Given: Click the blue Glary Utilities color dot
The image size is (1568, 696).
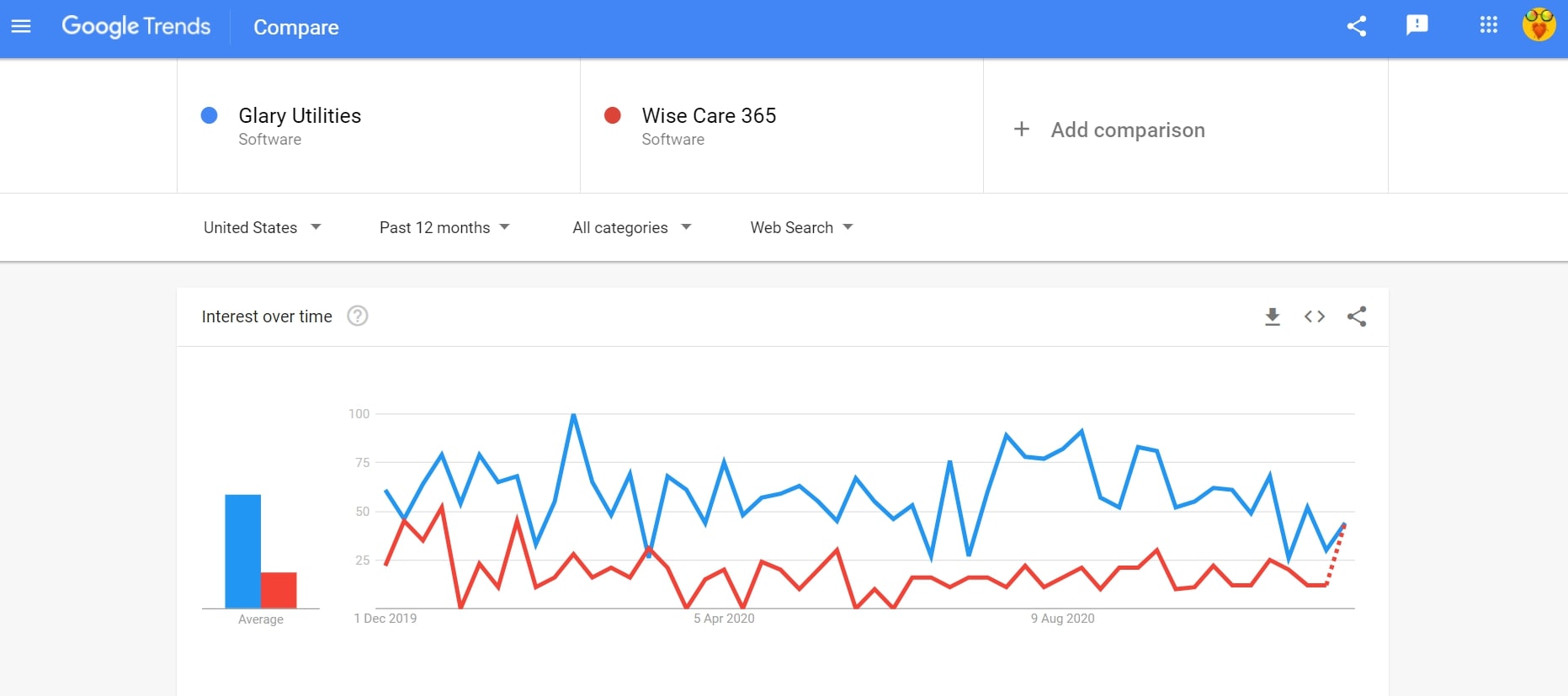Looking at the screenshot, I should click(x=210, y=115).
